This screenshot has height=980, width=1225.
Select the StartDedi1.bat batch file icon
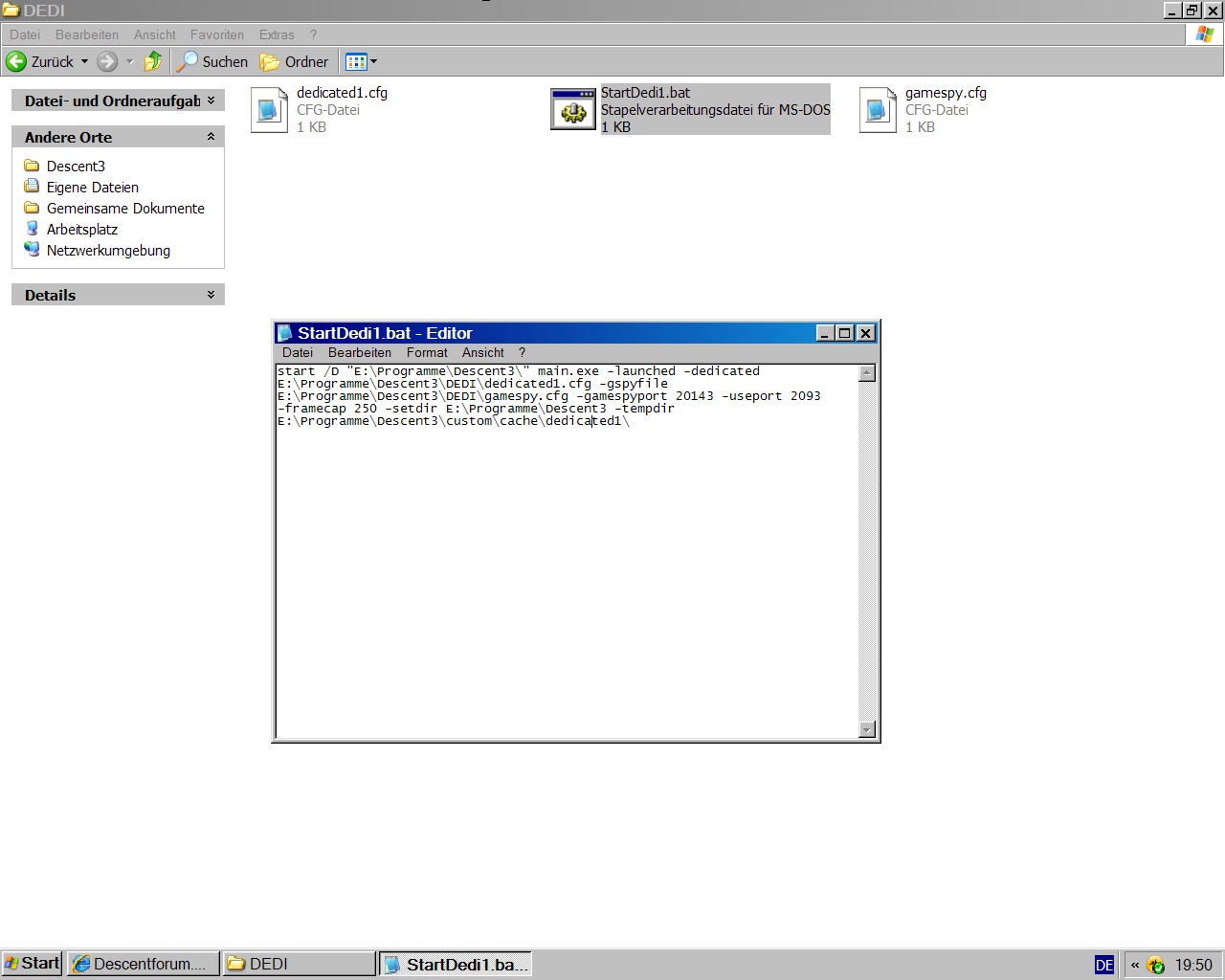click(x=572, y=110)
